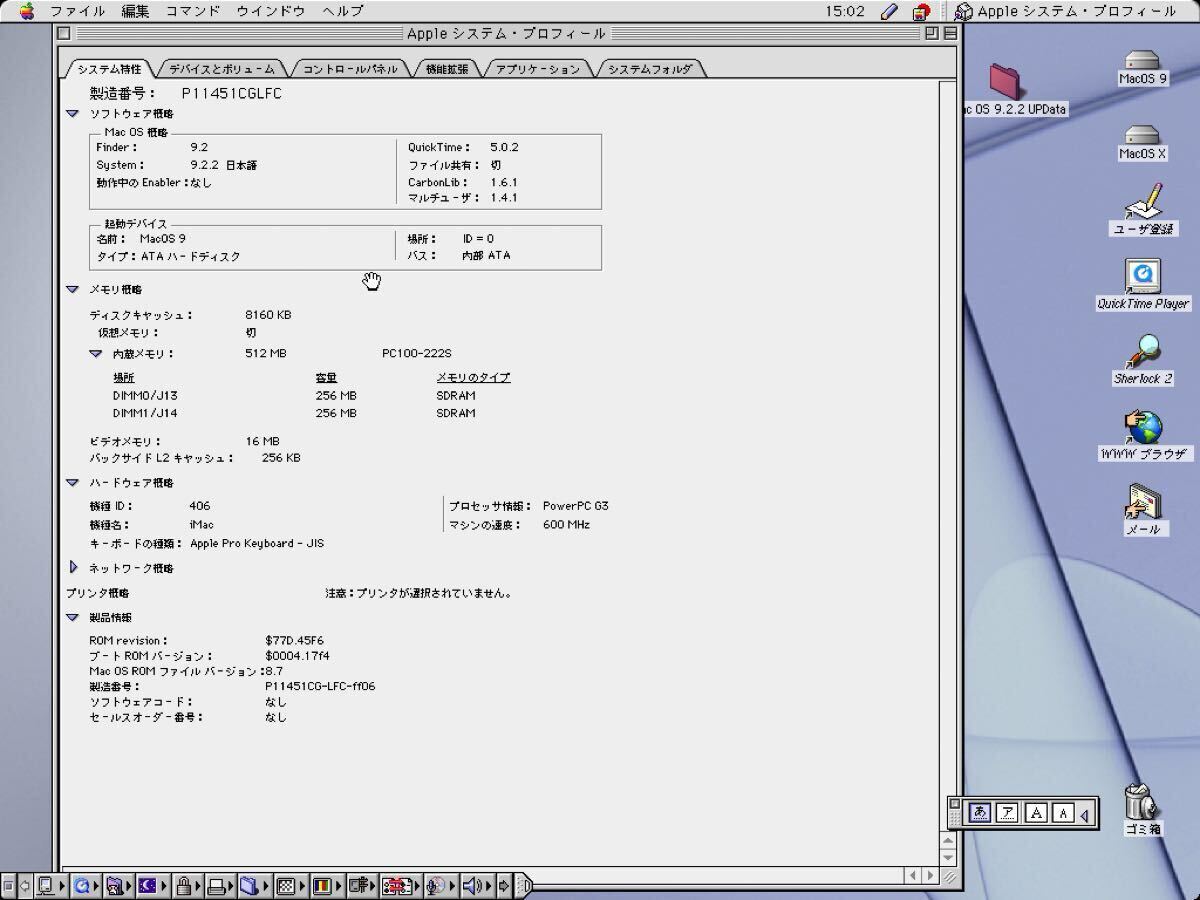Switch to the コントロールパネル tab
Image resolution: width=1200 pixels, height=900 pixels.
pyautogui.click(x=350, y=69)
